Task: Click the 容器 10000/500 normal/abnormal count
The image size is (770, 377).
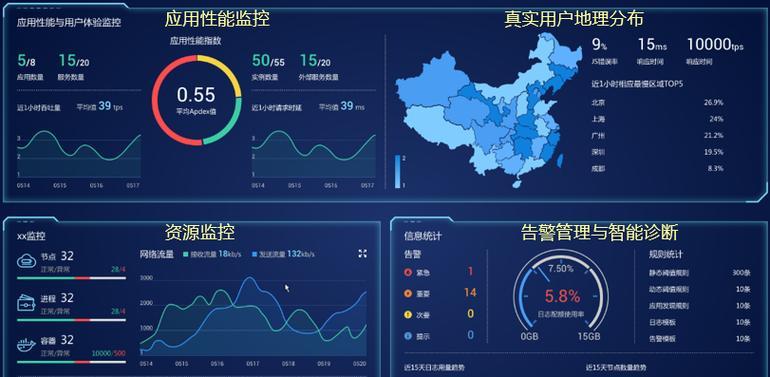Action: (109, 353)
